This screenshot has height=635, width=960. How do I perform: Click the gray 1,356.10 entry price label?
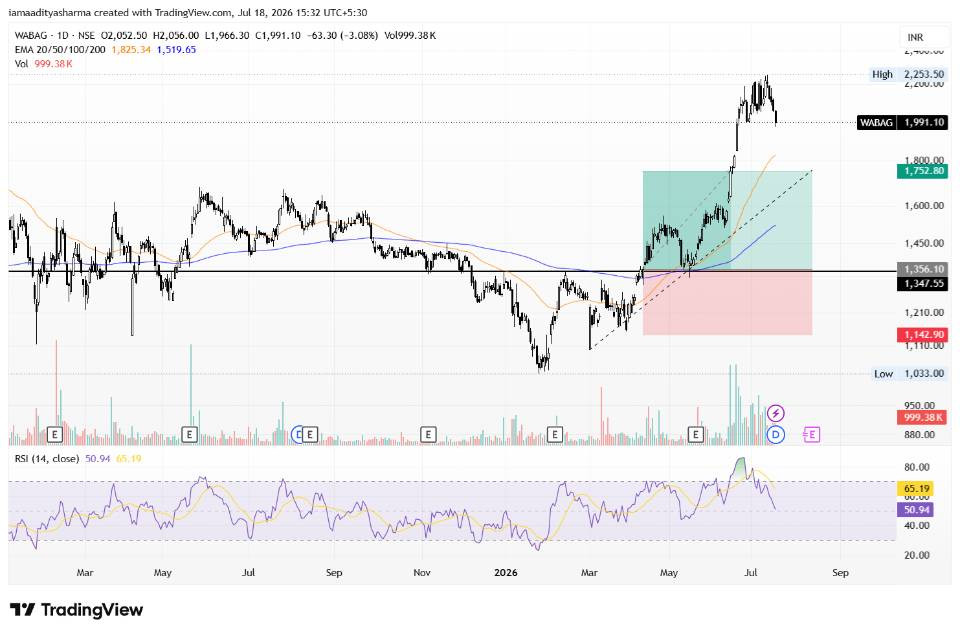pyautogui.click(x=923, y=269)
